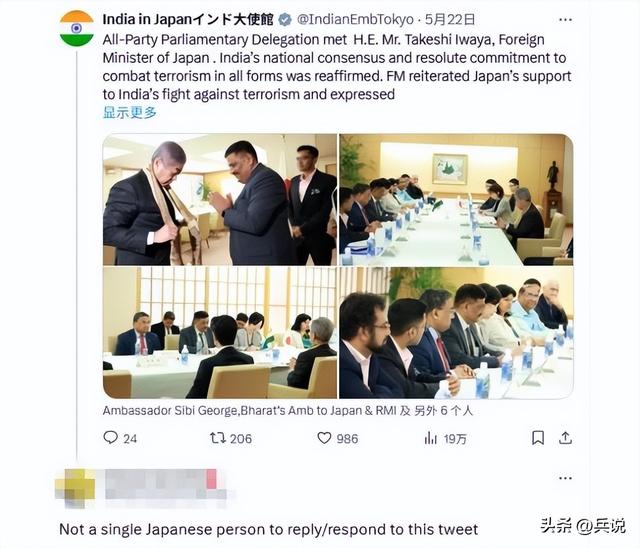The height and width of the screenshot is (548, 640).
Task: Open India embassy flag profile avatar
Action: point(77,28)
